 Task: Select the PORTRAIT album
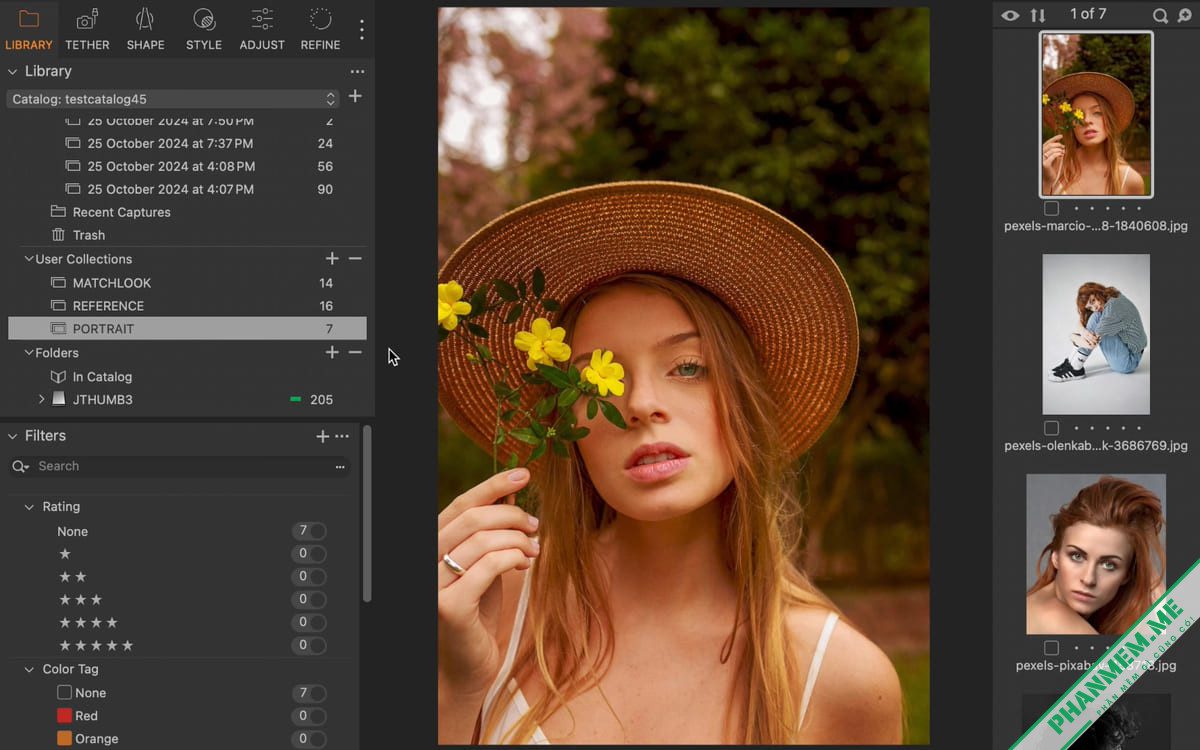coord(187,329)
